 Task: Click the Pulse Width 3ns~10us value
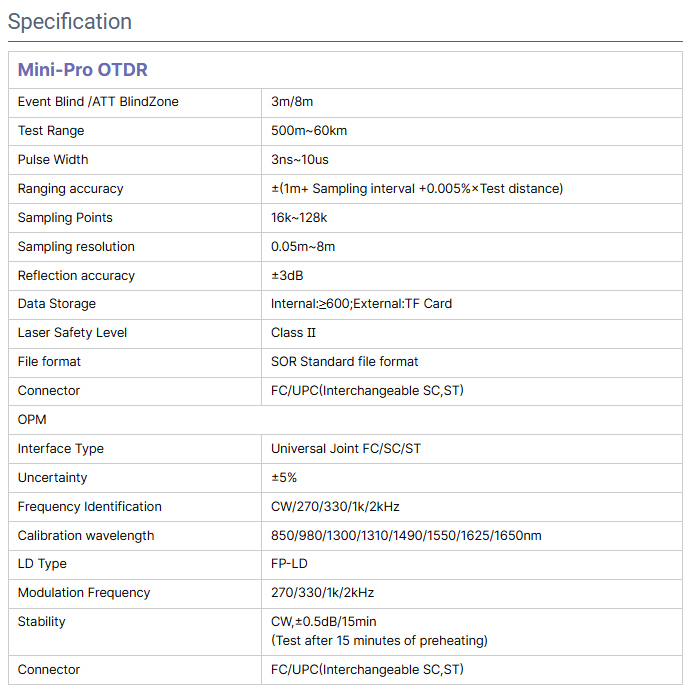point(300,160)
